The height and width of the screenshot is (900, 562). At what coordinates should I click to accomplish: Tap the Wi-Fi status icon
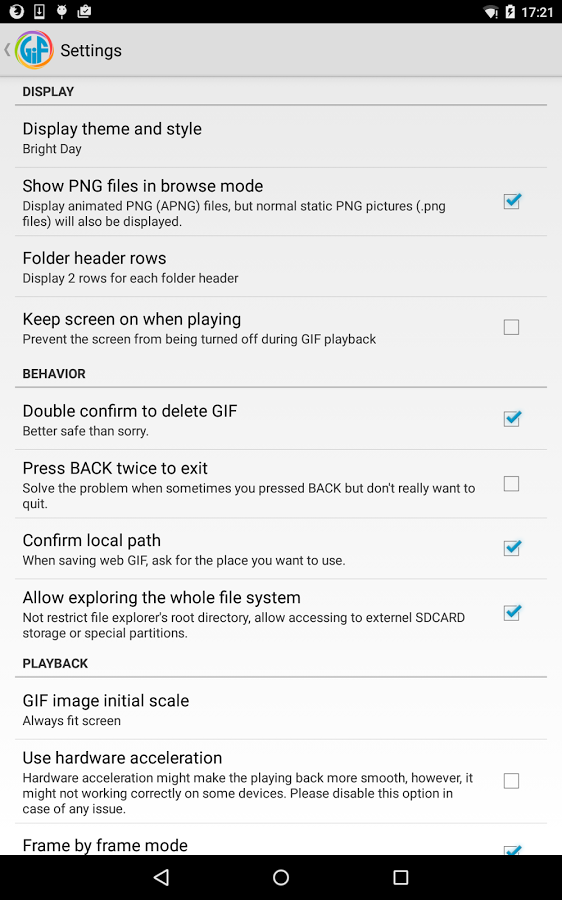[x=491, y=11]
